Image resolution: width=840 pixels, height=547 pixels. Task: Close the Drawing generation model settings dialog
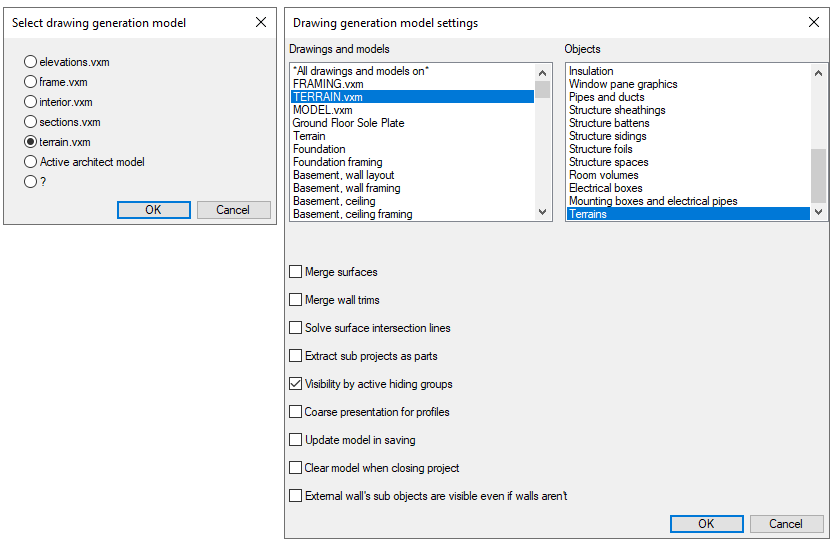pos(813,22)
